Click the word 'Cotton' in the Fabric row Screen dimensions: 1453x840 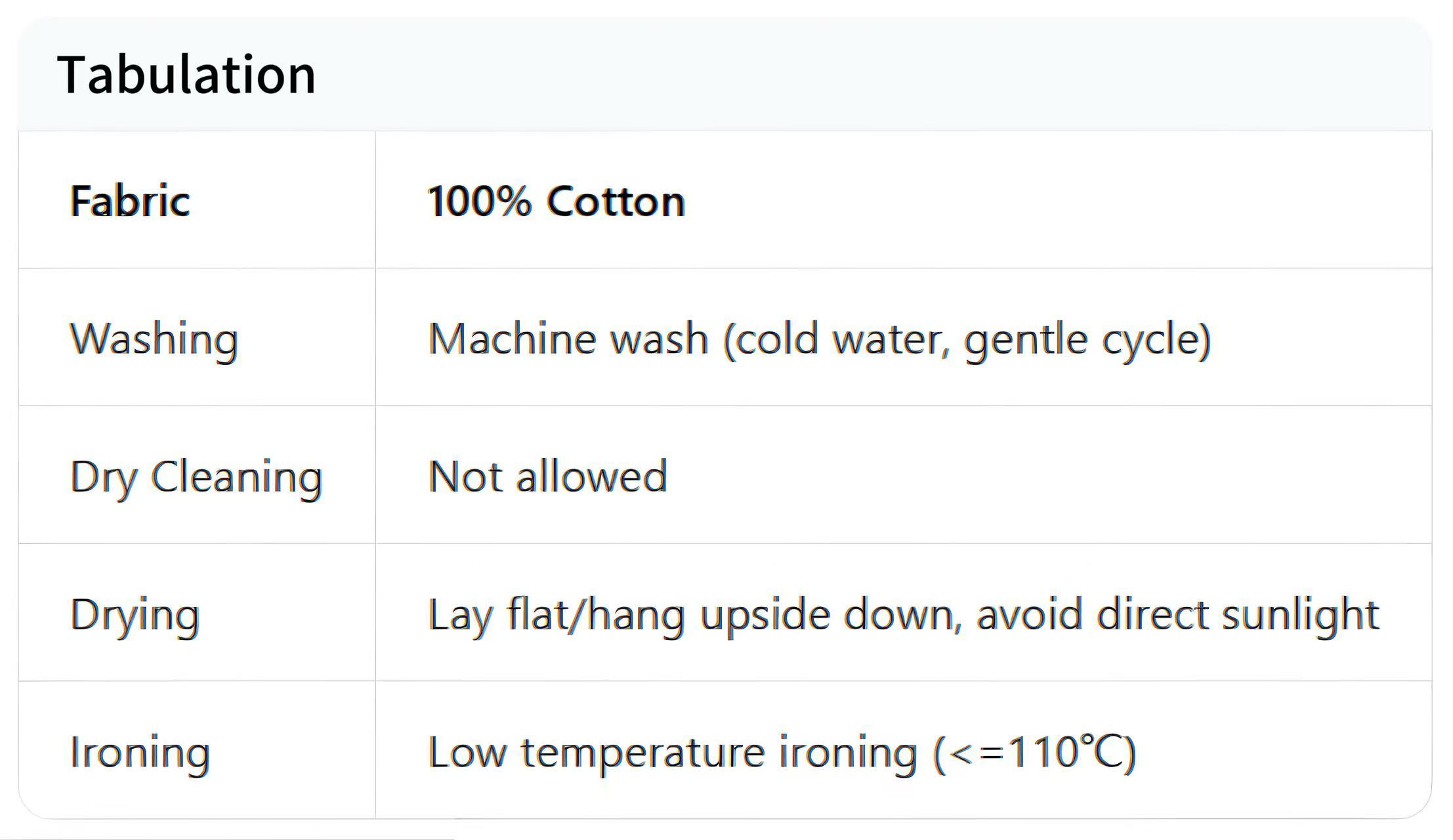[x=616, y=201]
